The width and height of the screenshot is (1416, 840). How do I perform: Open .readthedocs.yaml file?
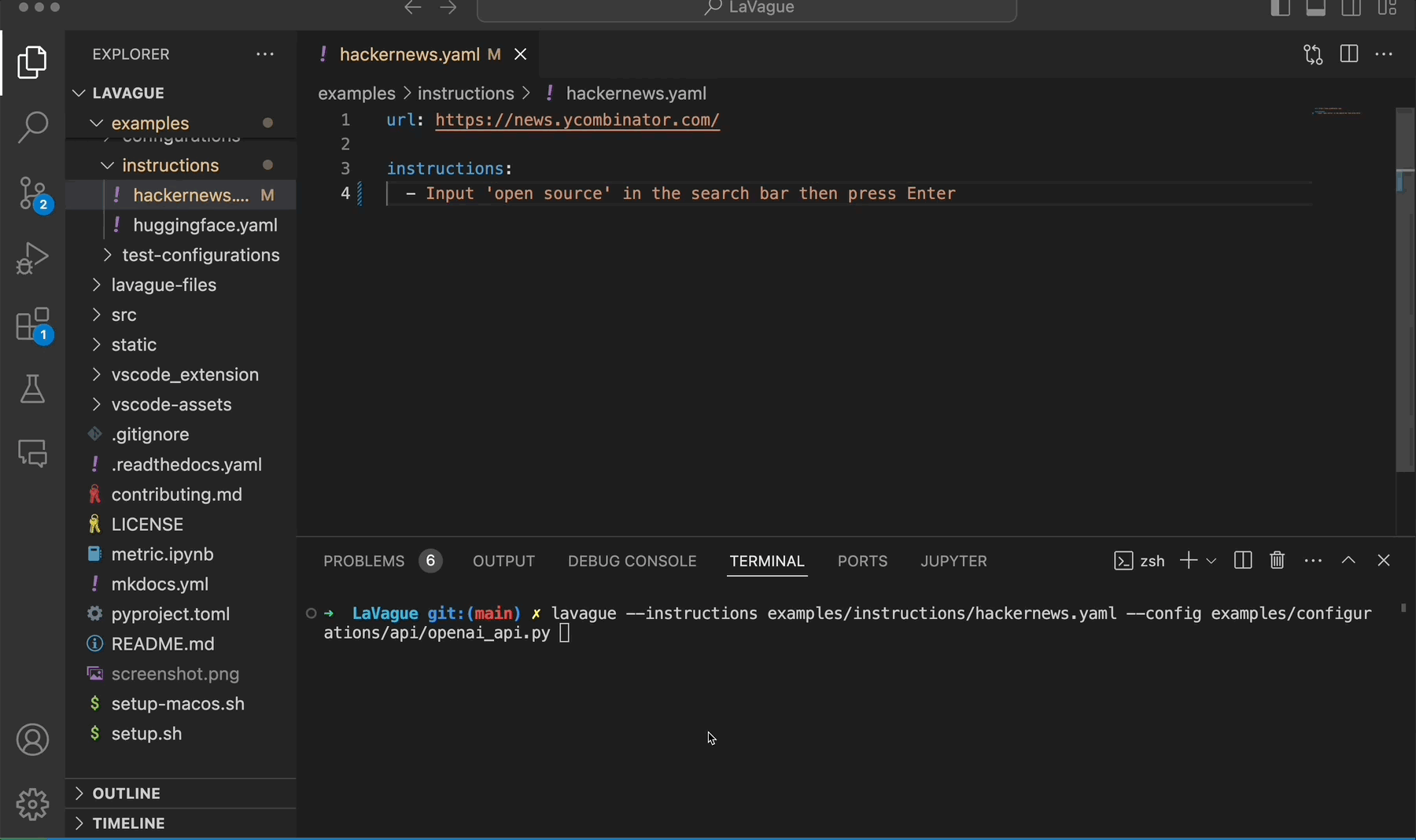181,464
